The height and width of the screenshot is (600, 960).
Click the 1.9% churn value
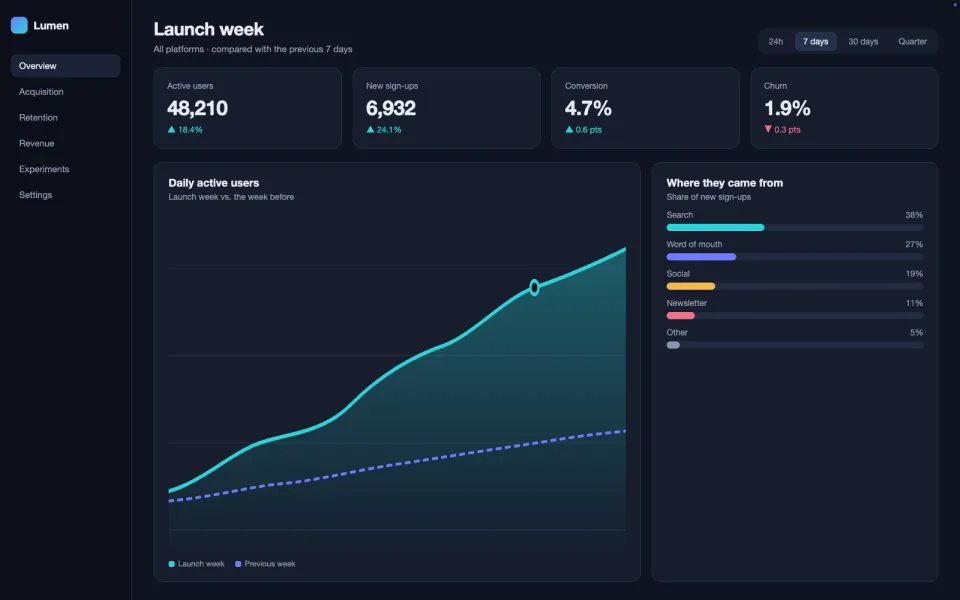(787, 108)
